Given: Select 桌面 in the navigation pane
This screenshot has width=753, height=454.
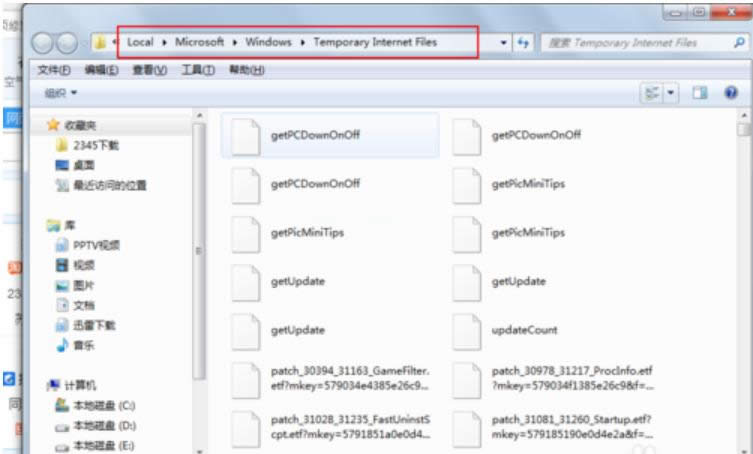Looking at the screenshot, I should pyautogui.click(x=83, y=165).
